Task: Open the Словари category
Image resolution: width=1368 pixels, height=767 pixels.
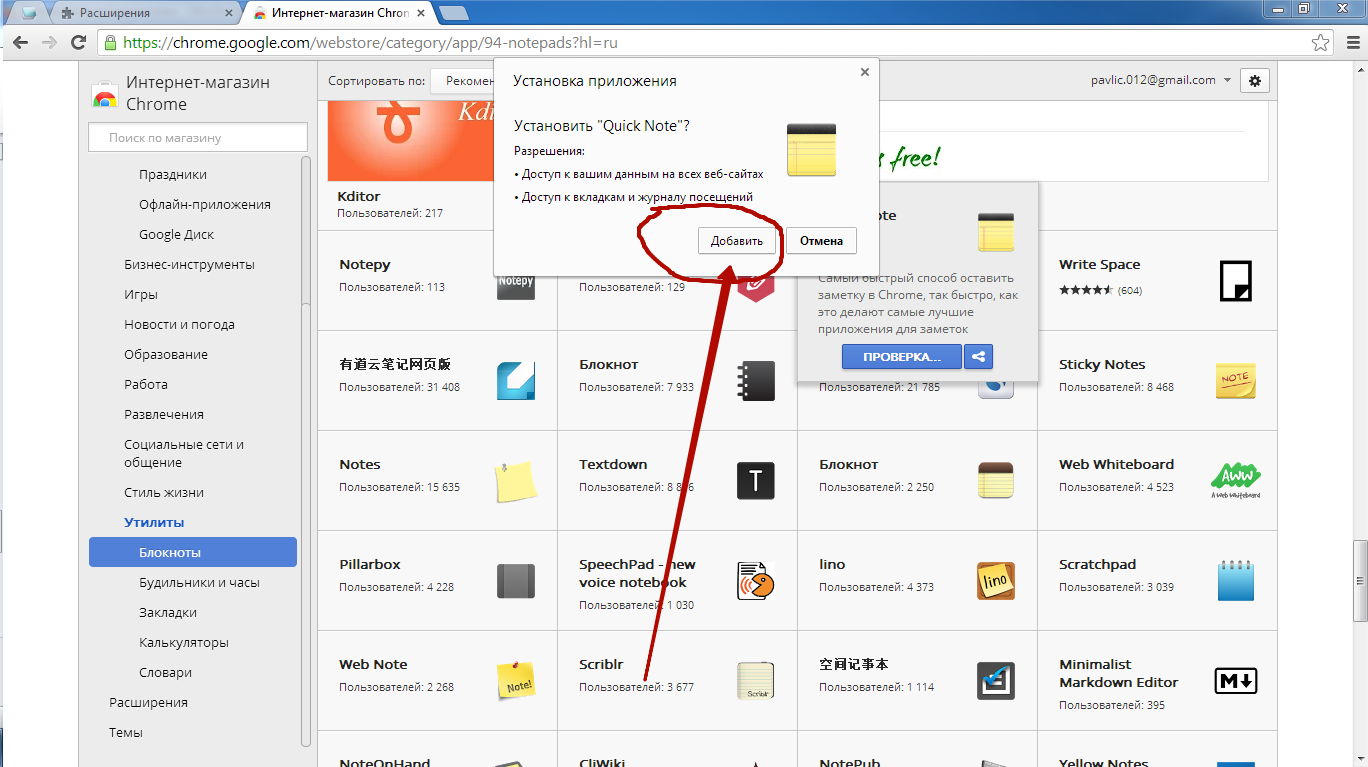Action: [x=165, y=672]
